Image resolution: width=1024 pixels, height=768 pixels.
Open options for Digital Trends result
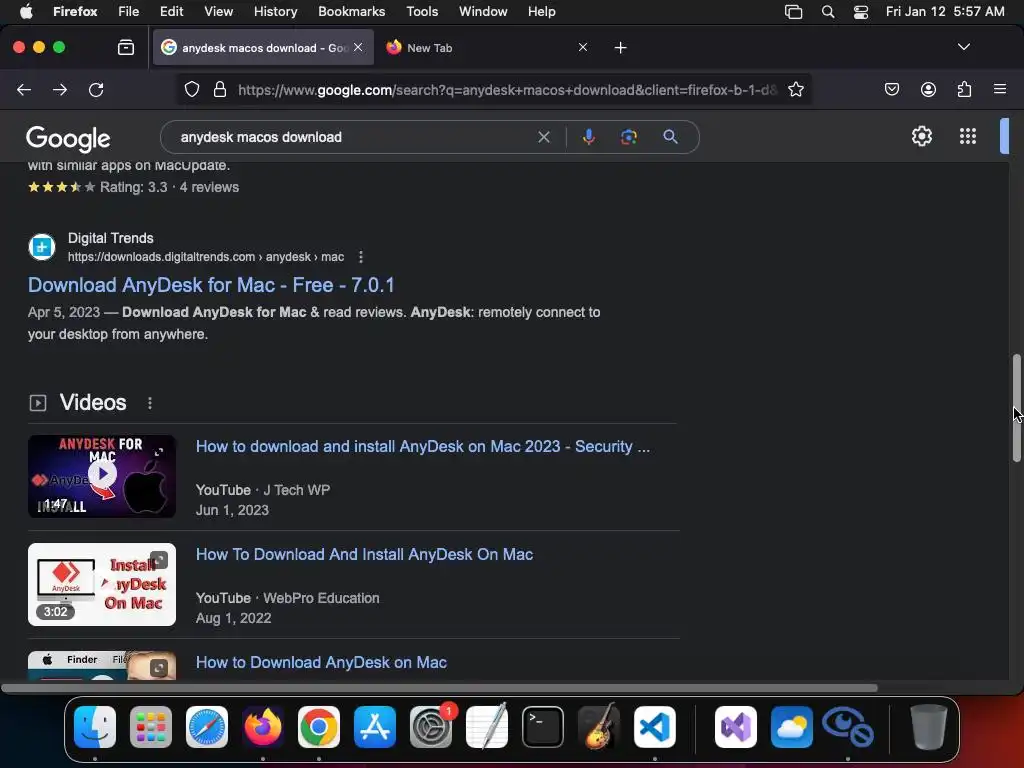[360, 257]
